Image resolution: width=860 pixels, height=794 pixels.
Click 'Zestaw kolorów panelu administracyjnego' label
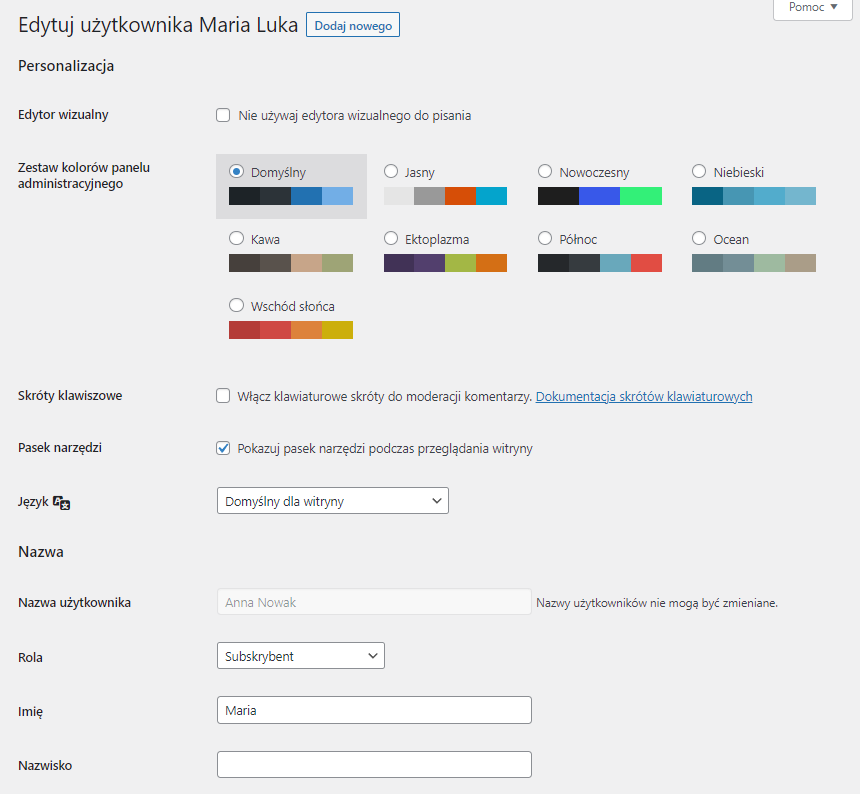click(x=84, y=175)
